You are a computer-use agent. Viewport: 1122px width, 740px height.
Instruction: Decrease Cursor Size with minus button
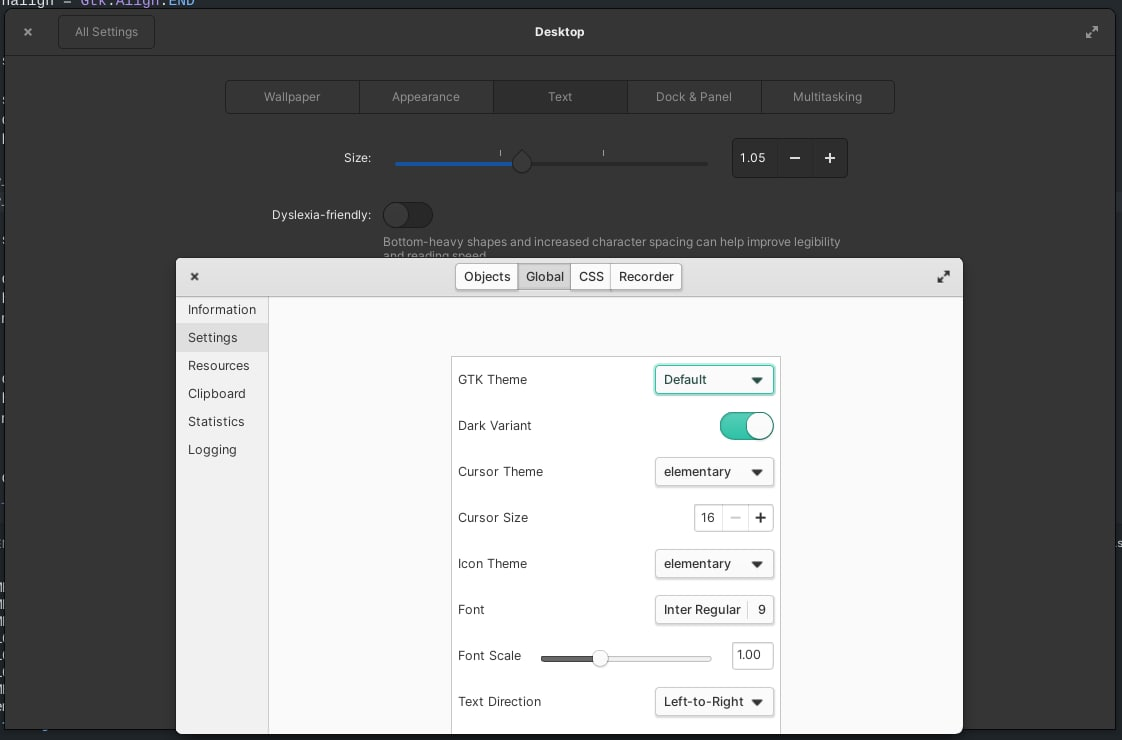(735, 518)
